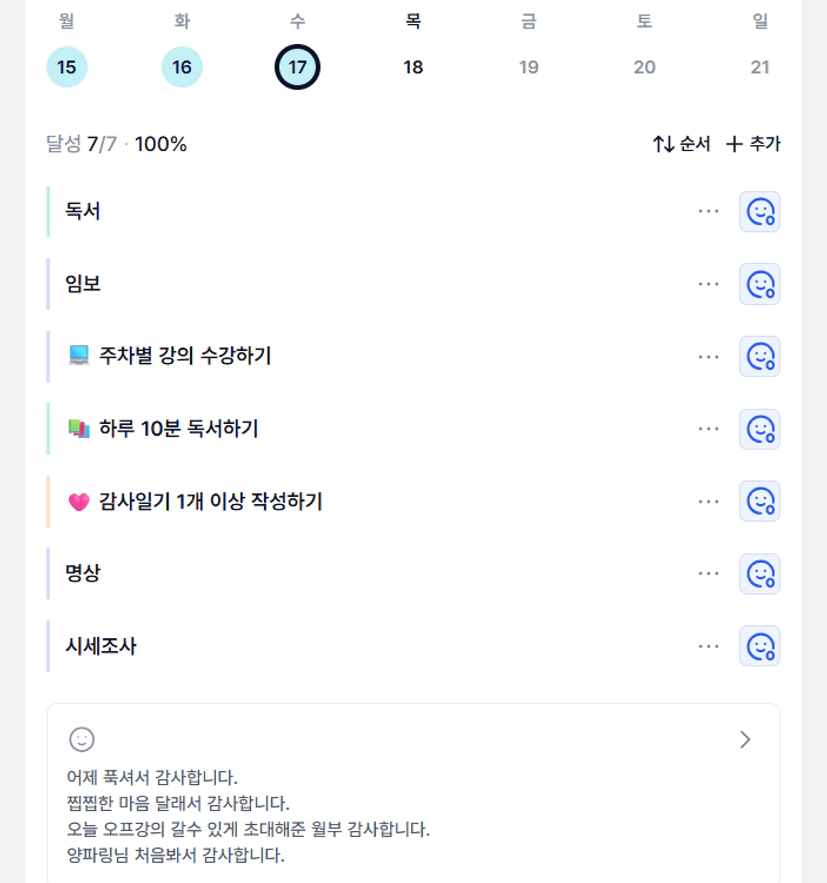827x883 pixels.
Task: Open the three-dot menu for 명상
Action: pyautogui.click(x=709, y=574)
